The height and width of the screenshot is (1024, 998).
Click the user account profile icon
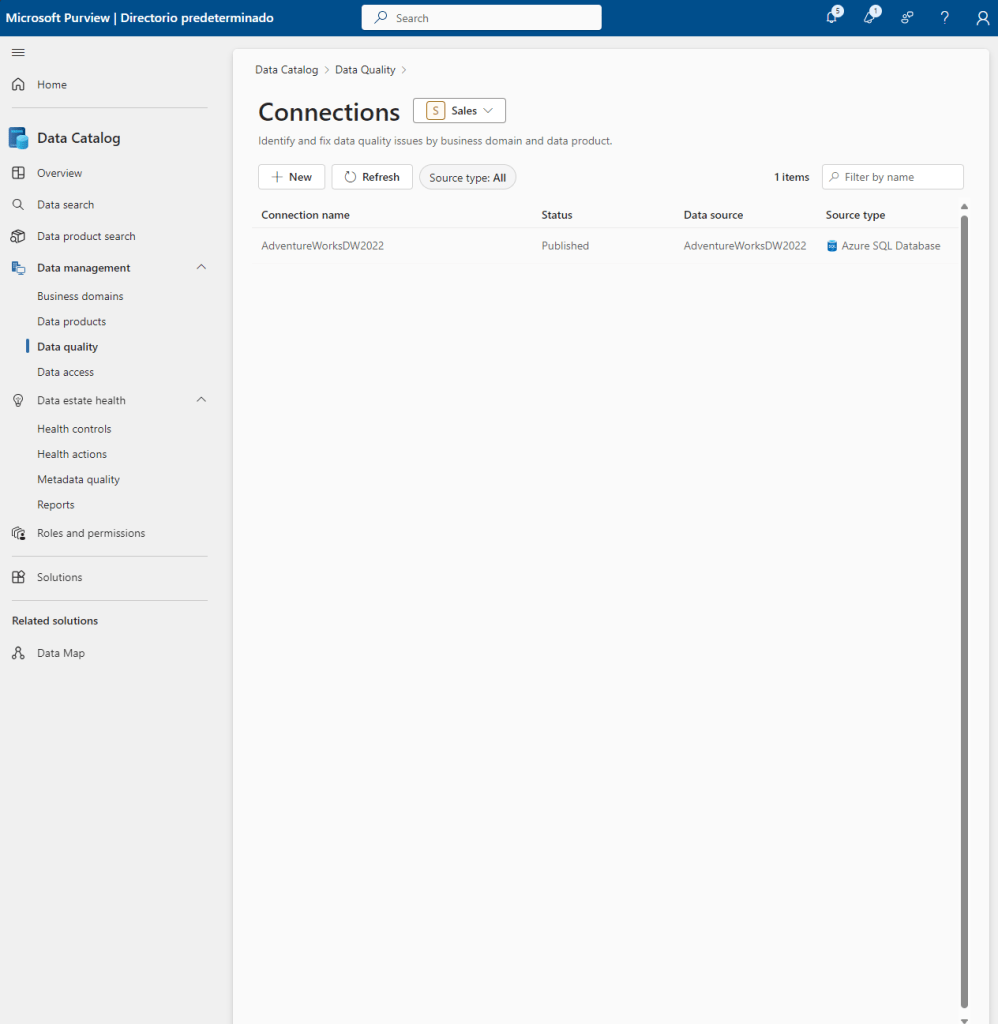click(x=982, y=18)
